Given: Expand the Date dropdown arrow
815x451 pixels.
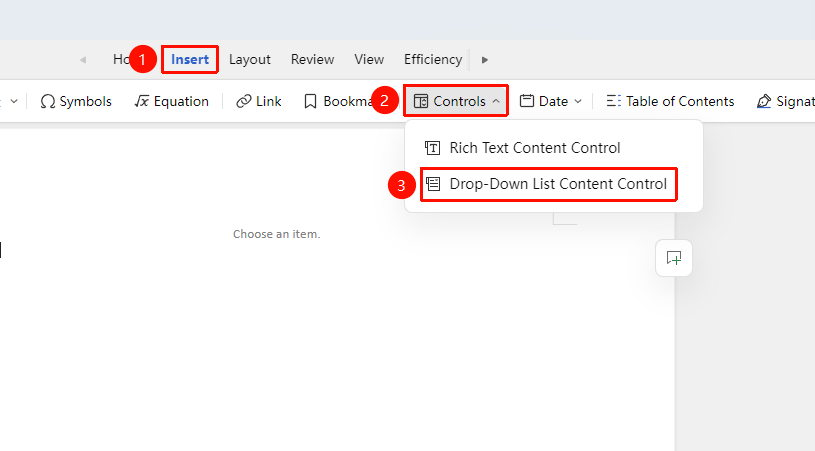Looking at the screenshot, I should point(578,101).
